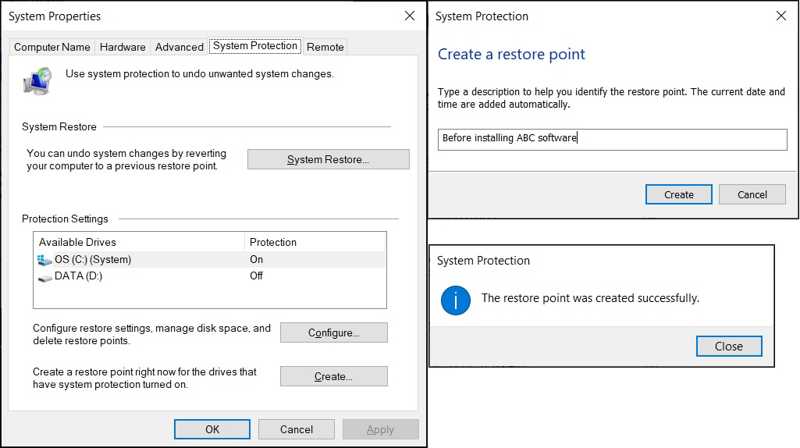
Task: Click the blue information icon in success dialog
Action: pos(456,299)
